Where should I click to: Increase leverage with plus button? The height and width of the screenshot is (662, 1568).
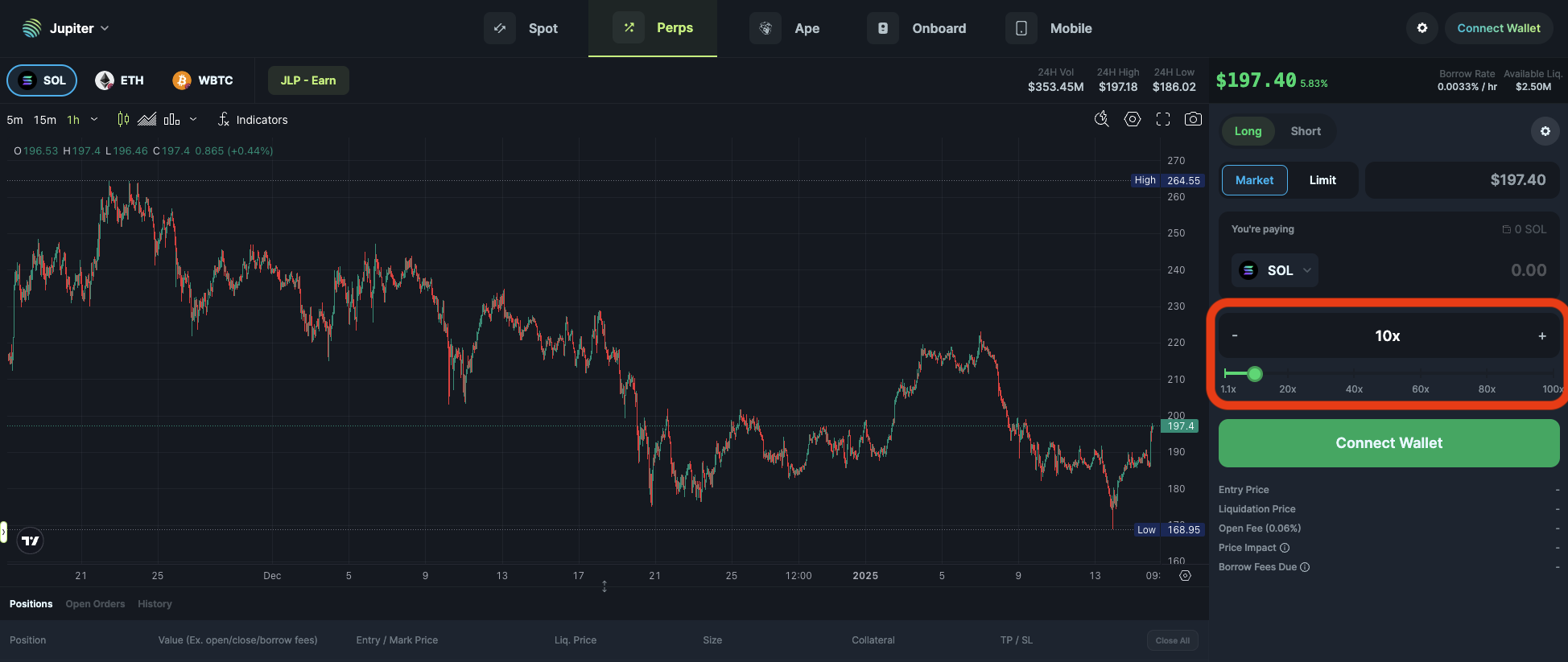(1542, 335)
